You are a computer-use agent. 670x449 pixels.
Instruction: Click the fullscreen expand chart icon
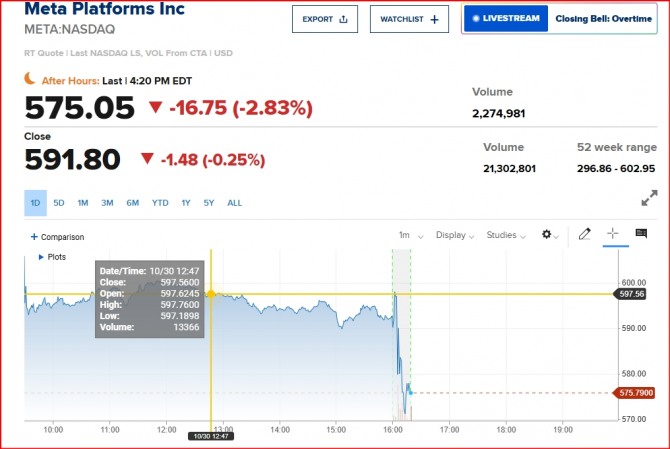[649, 198]
